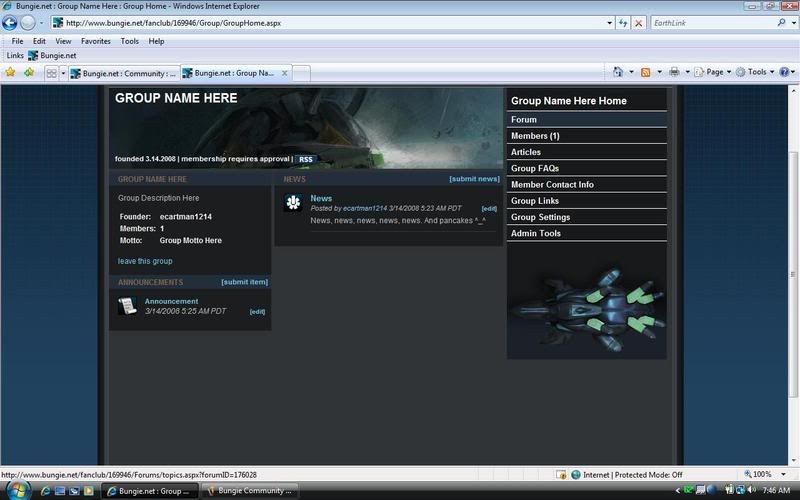Click the [submit news] link
Screen dimensions: 800x500
click(x=474, y=179)
